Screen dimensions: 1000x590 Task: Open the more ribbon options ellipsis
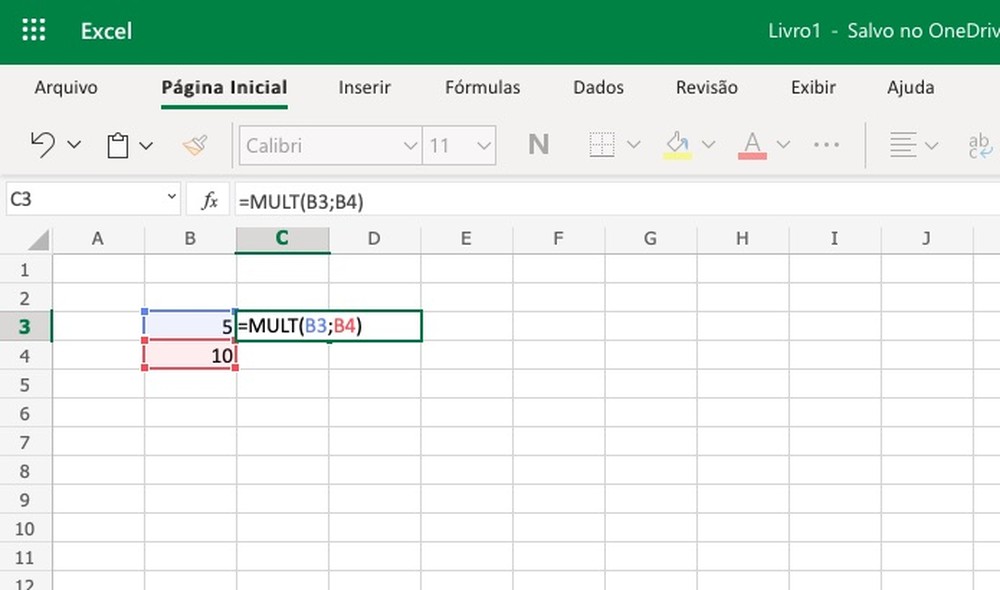(x=826, y=144)
